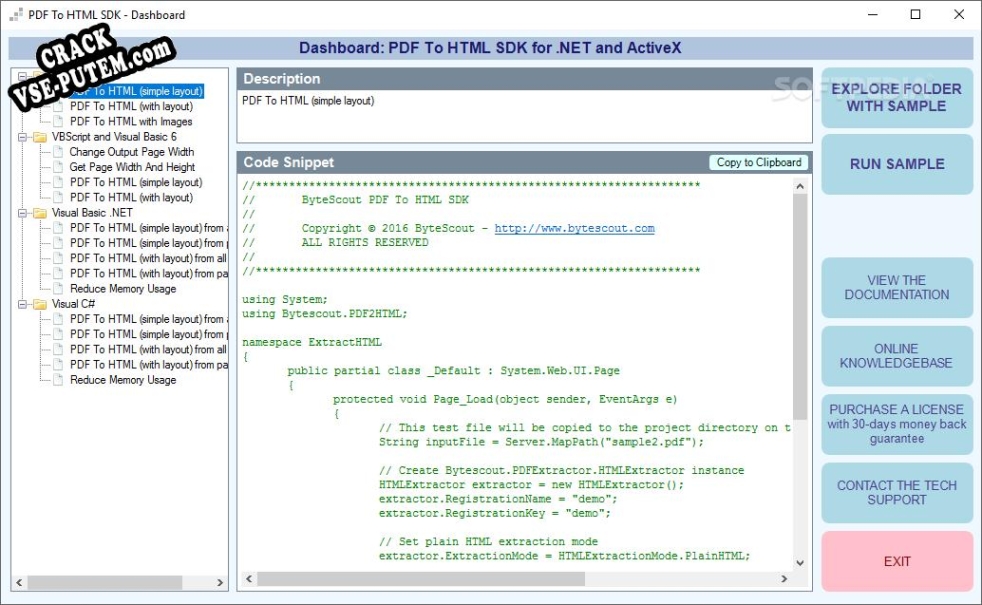Screen dimensions: 982x605
Task: Click the Visual Basic .NET folder icon
Action: 40,213
